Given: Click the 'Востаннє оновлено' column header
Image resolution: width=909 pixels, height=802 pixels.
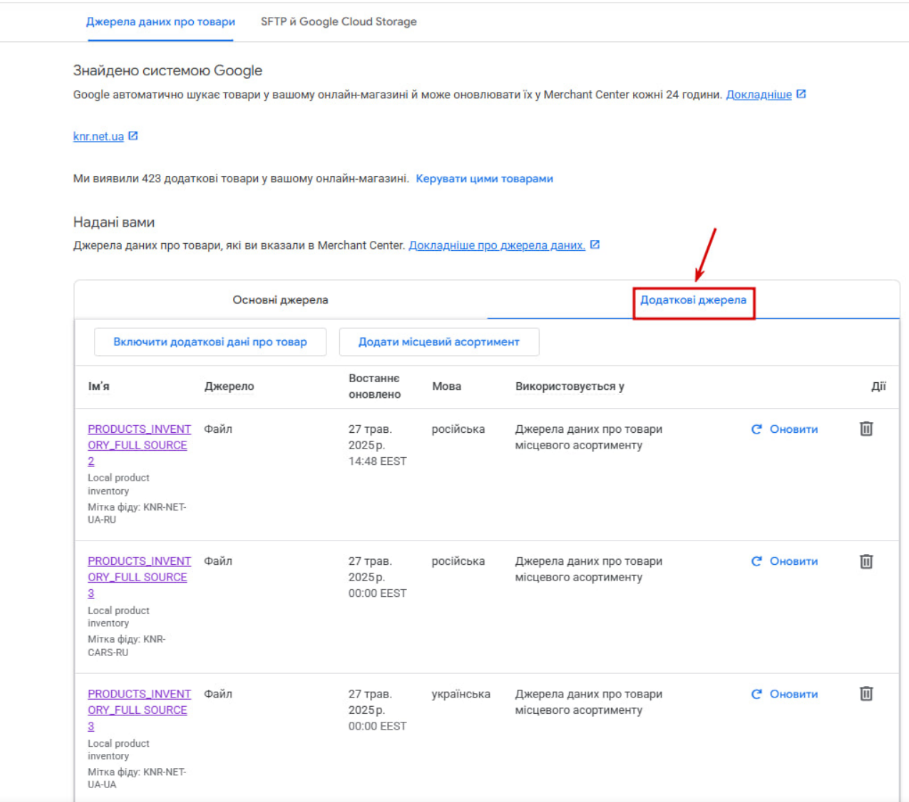Looking at the screenshot, I should coord(374,386).
